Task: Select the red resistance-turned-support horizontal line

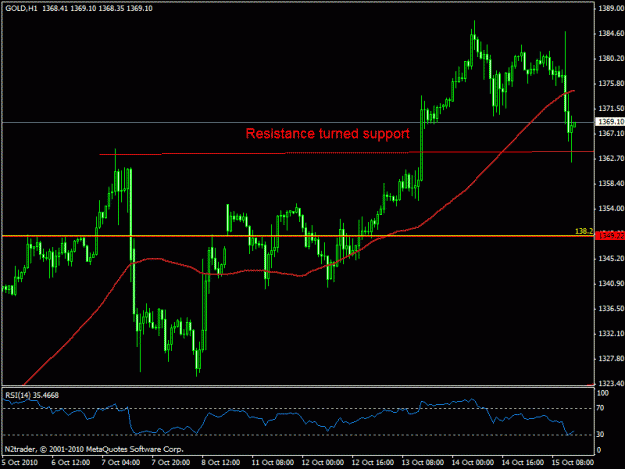Action: (x=346, y=153)
